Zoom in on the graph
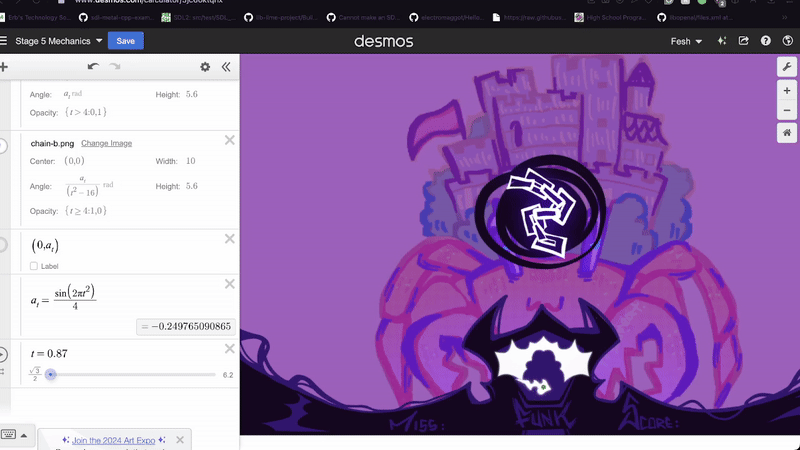The image size is (800, 450). click(787, 90)
